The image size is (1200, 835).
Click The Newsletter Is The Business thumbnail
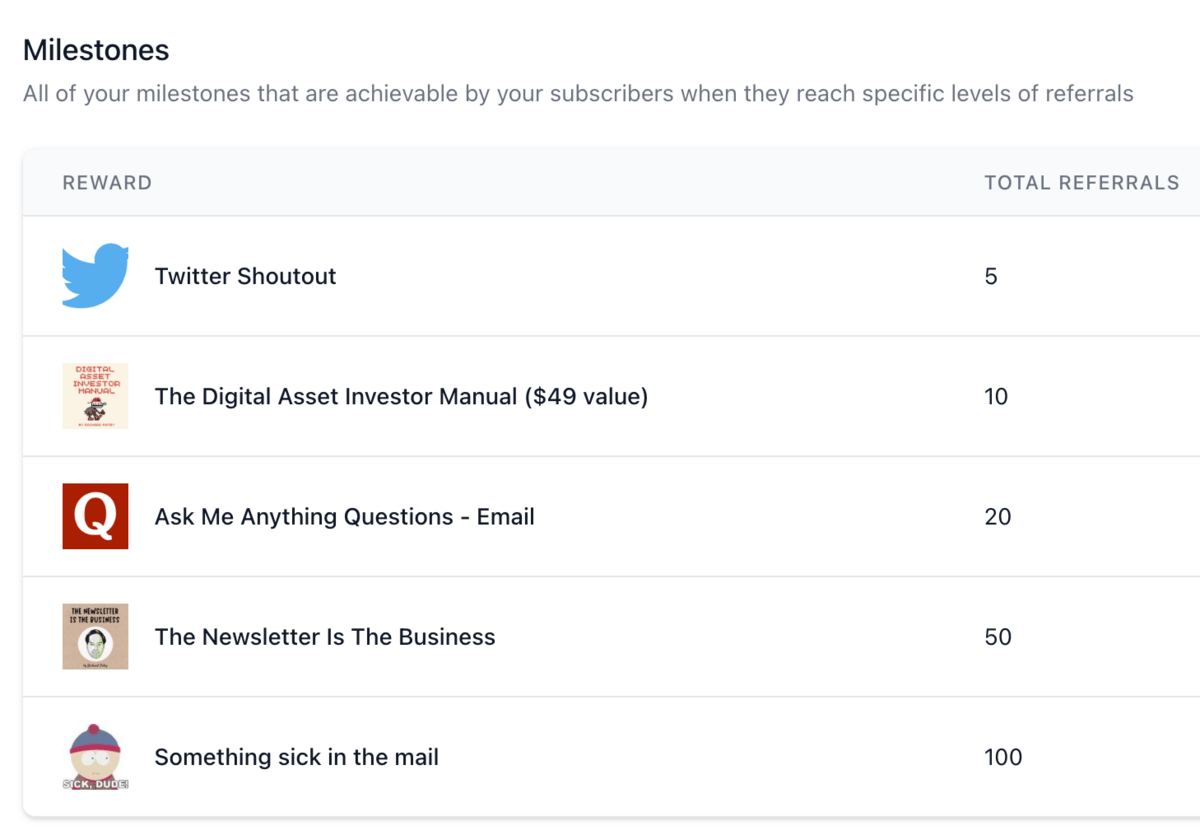click(95, 636)
